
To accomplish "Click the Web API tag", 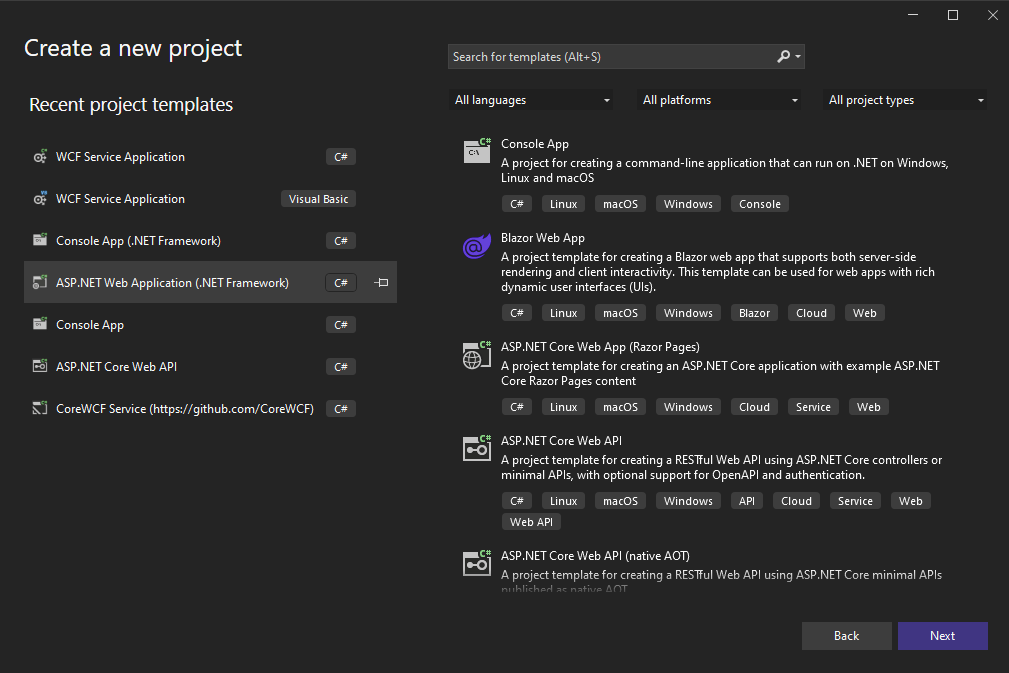I will (x=532, y=522).
